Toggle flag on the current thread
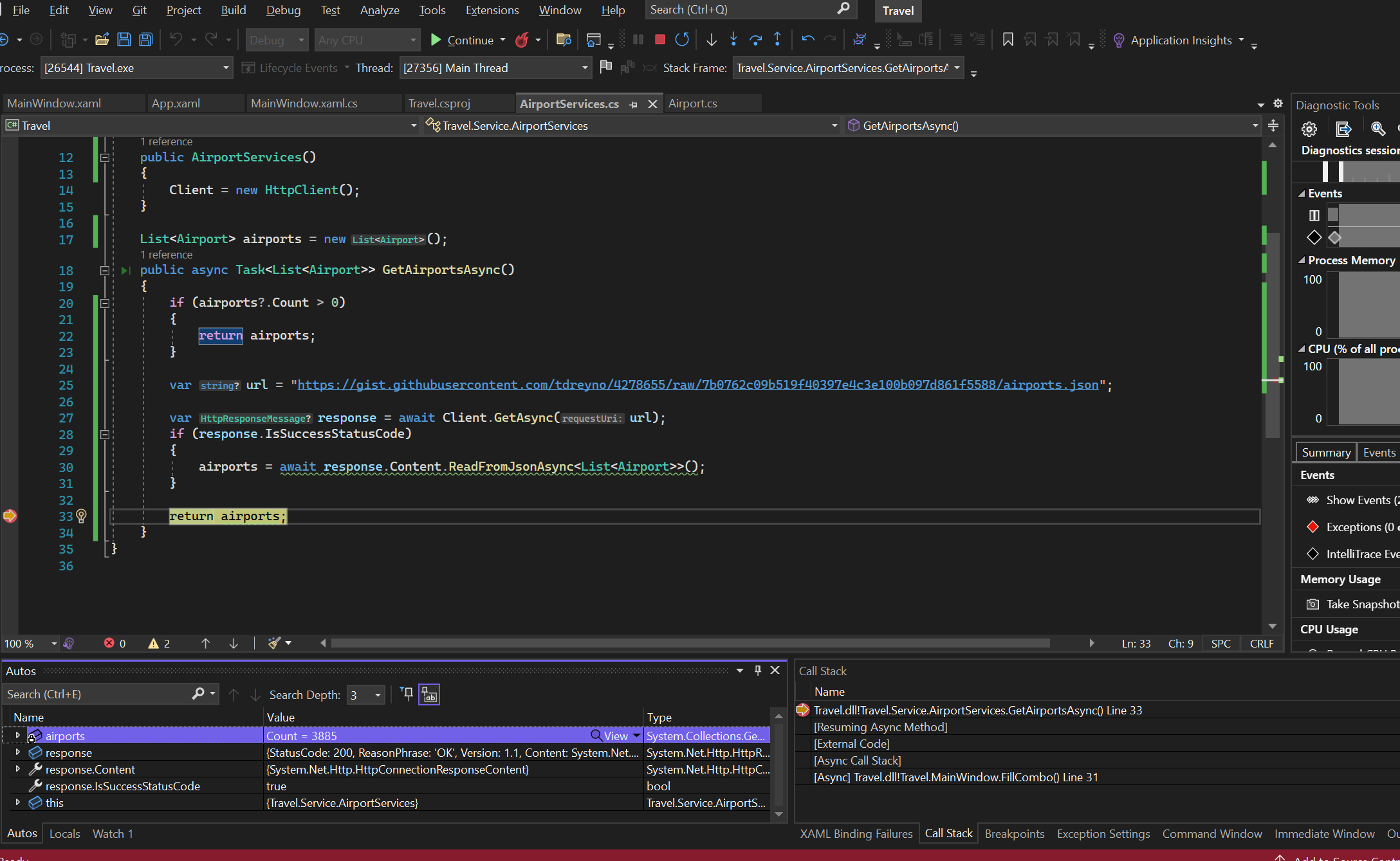The width and height of the screenshot is (1400, 861). (605, 67)
